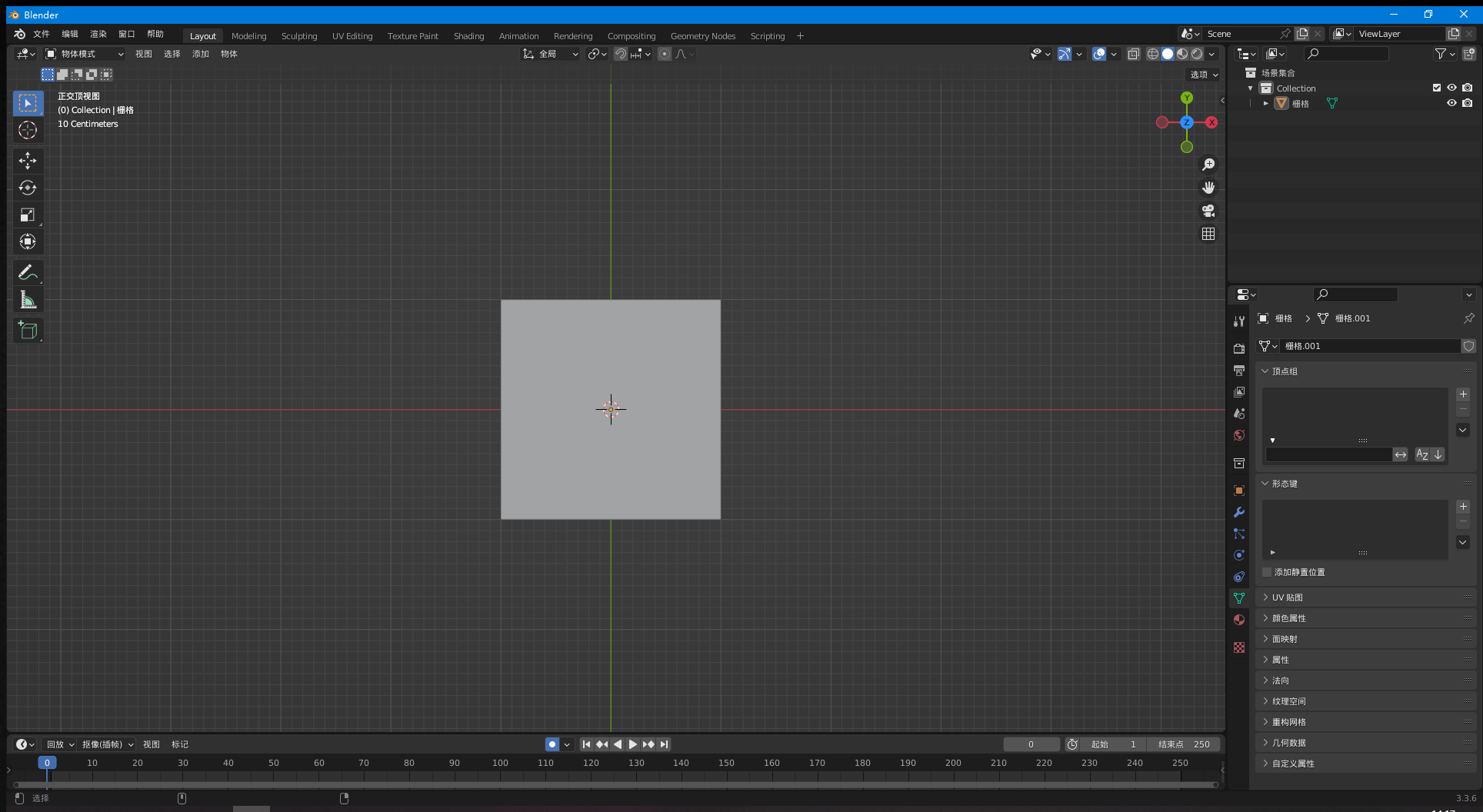The height and width of the screenshot is (812, 1483).
Task: Toggle camera view with the camera icon
Action: [x=1208, y=211]
